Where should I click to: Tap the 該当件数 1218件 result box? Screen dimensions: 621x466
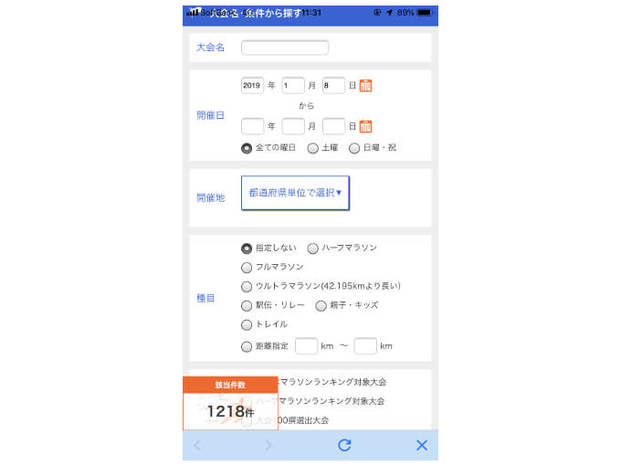click(x=230, y=403)
